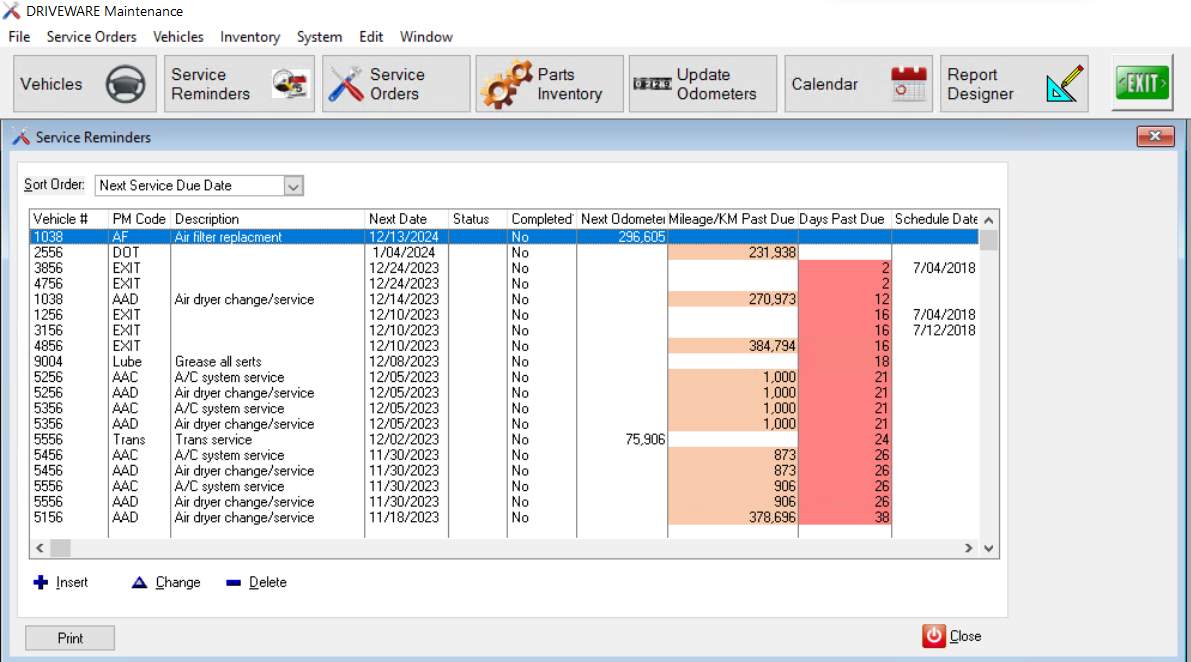Open the Inventory menu
Screen dimensions: 1191x662
250,37
